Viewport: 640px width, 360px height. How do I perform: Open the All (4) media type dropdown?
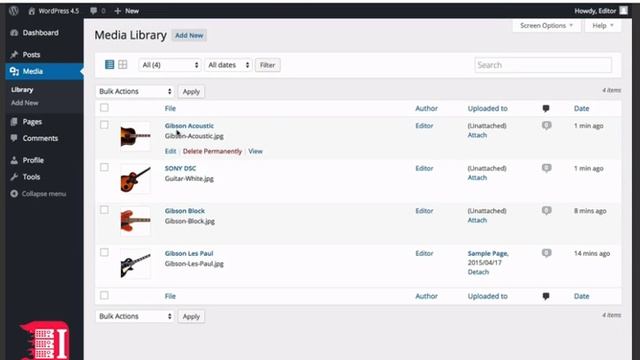click(169, 65)
